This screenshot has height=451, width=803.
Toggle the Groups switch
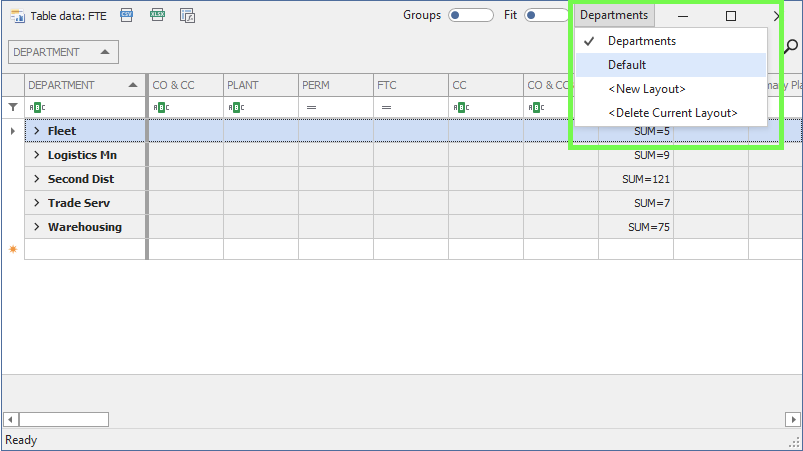coord(470,15)
